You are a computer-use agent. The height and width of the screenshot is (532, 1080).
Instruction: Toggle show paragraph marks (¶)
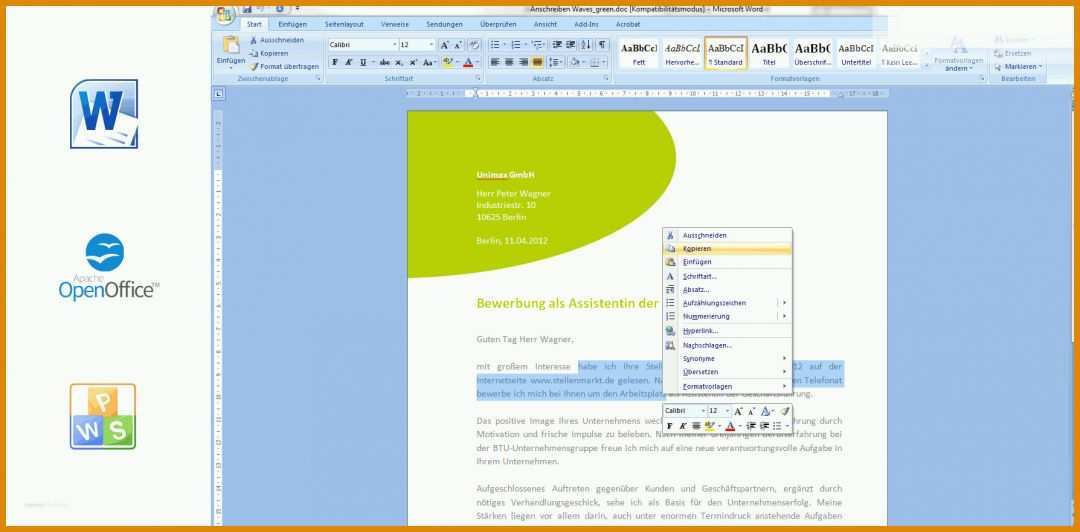(x=602, y=45)
